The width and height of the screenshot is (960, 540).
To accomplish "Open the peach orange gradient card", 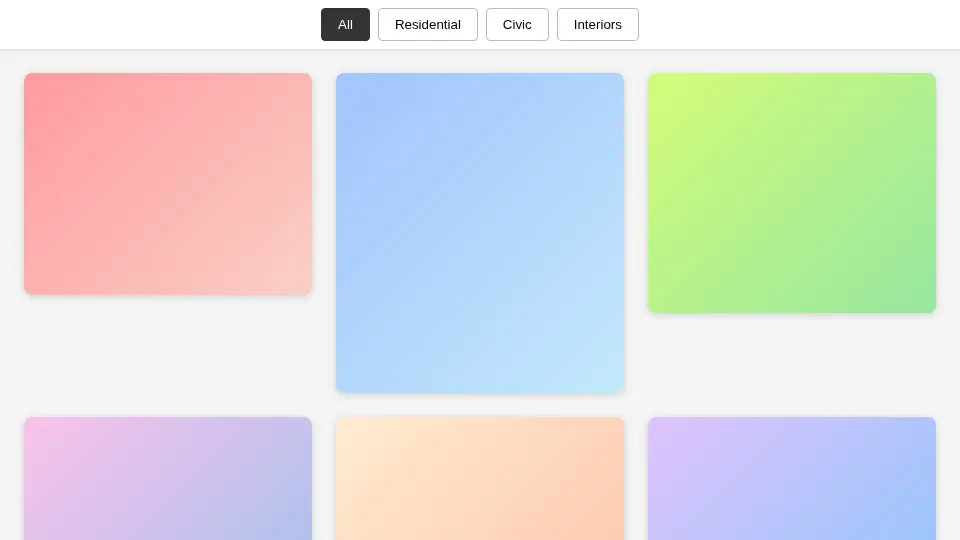I will [480, 478].
